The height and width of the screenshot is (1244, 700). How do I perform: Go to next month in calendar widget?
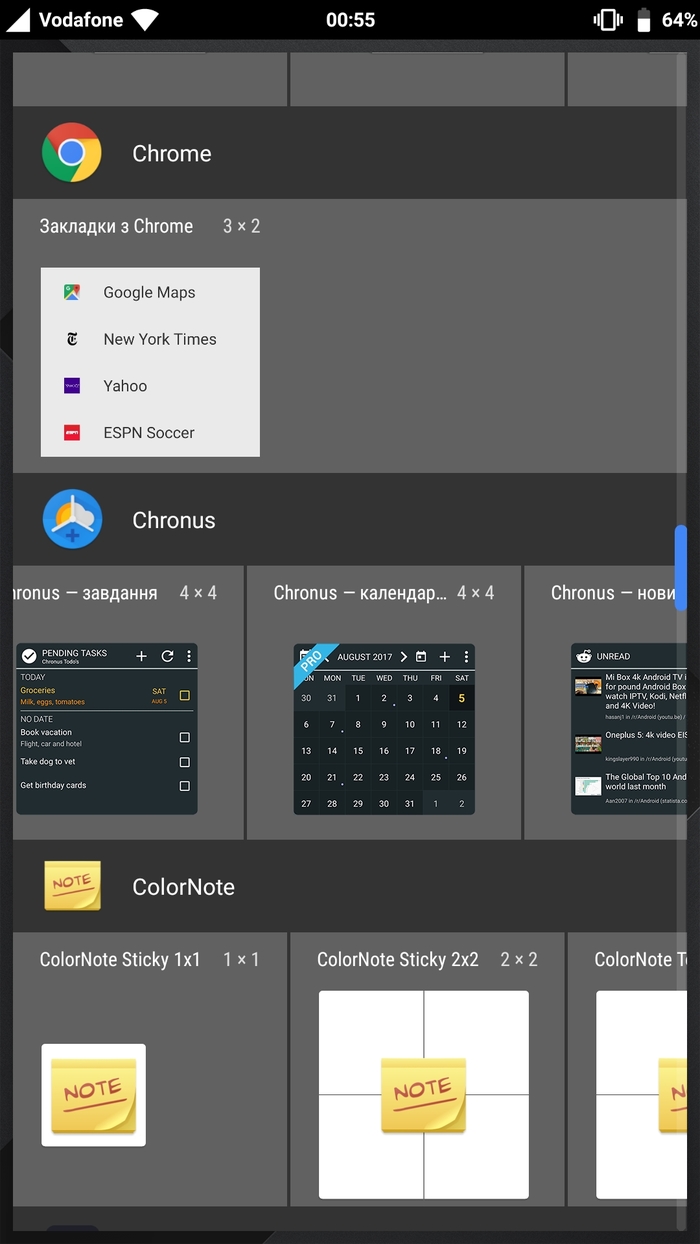click(403, 657)
